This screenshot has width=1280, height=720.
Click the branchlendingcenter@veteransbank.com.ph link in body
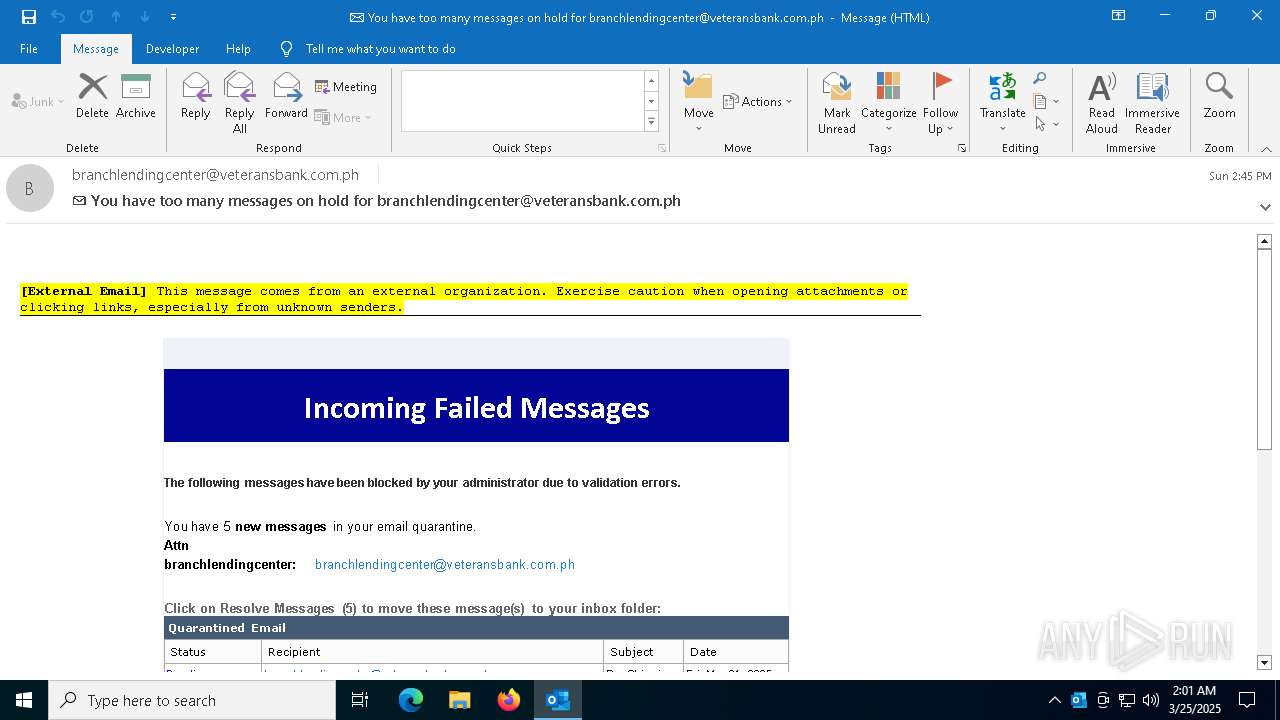pos(445,565)
